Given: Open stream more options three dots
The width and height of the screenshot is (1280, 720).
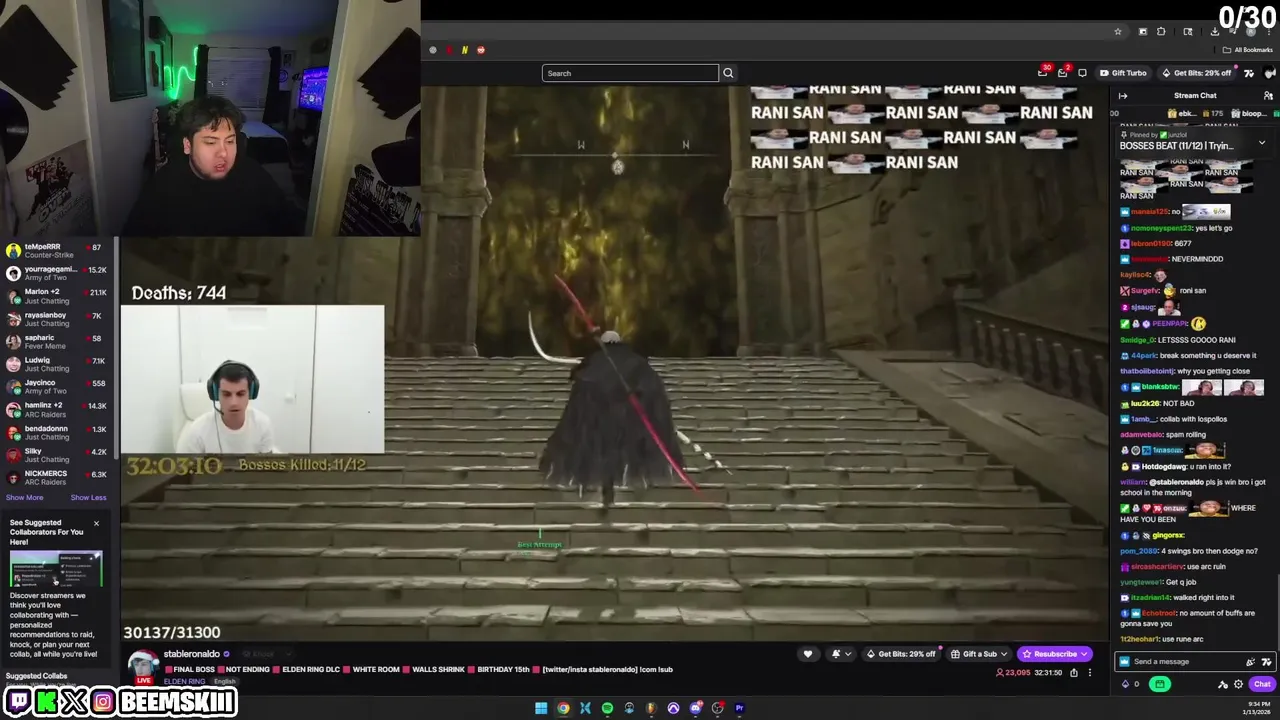Looking at the screenshot, I should click(x=1090, y=673).
